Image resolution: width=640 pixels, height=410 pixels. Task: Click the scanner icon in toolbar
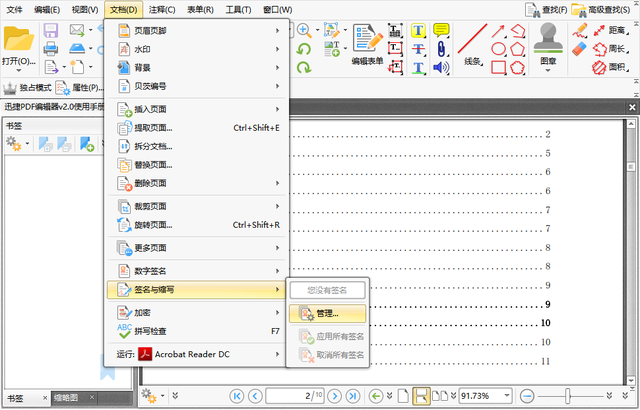pyautogui.click(x=77, y=49)
